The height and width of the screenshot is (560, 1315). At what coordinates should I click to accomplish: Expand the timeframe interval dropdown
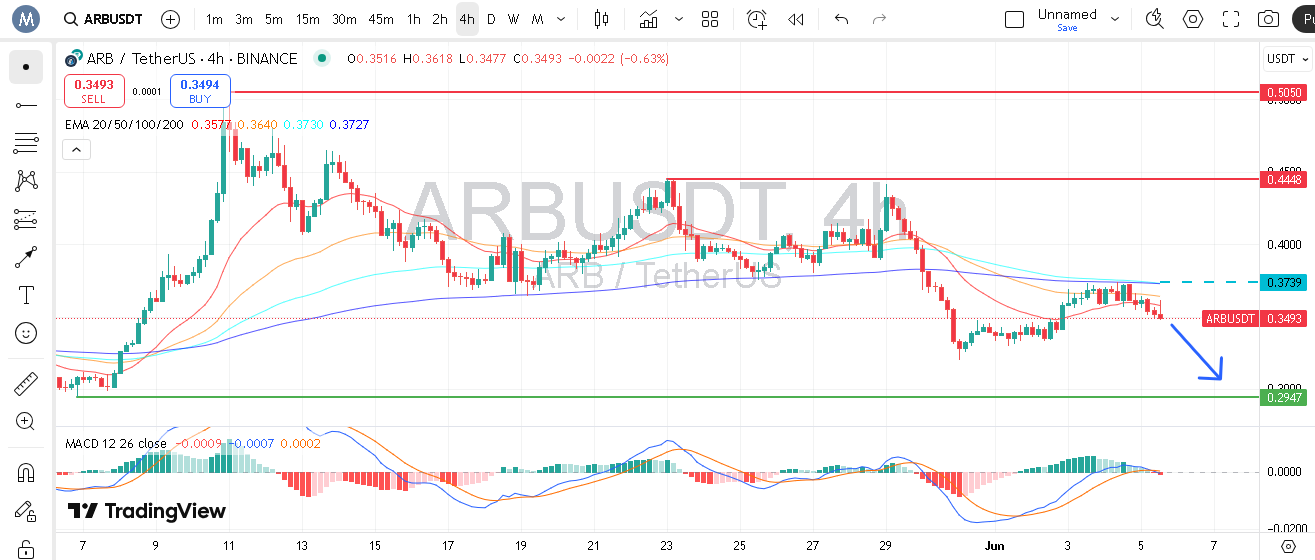click(x=560, y=19)
